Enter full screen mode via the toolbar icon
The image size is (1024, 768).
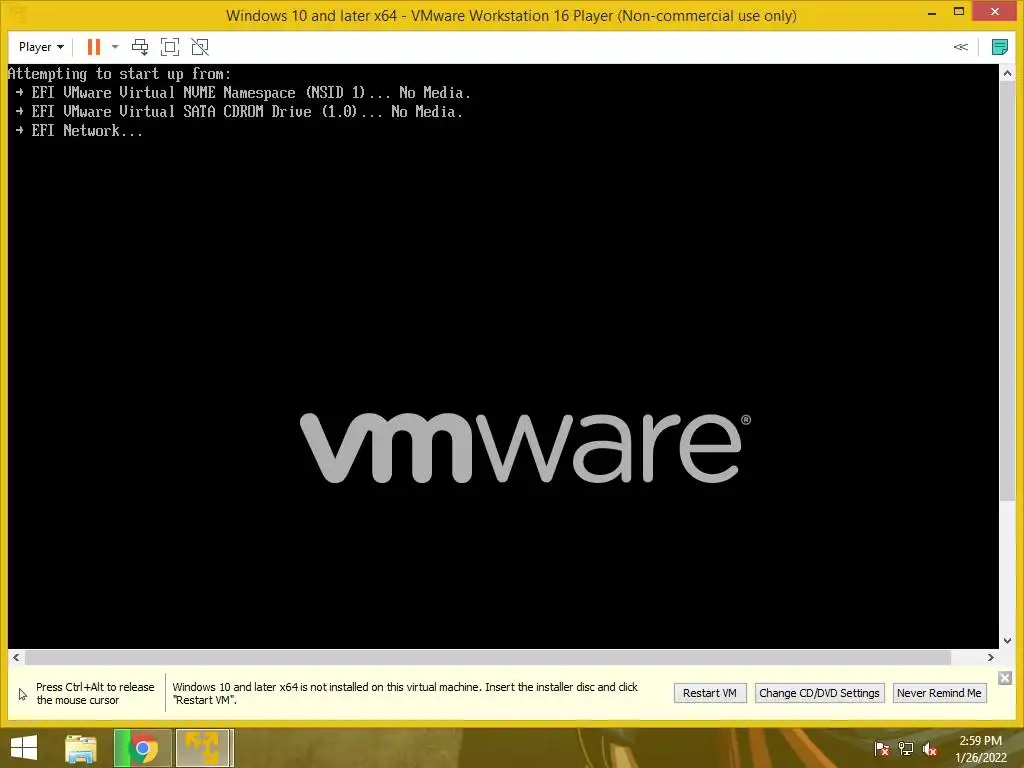pos(170,47)
